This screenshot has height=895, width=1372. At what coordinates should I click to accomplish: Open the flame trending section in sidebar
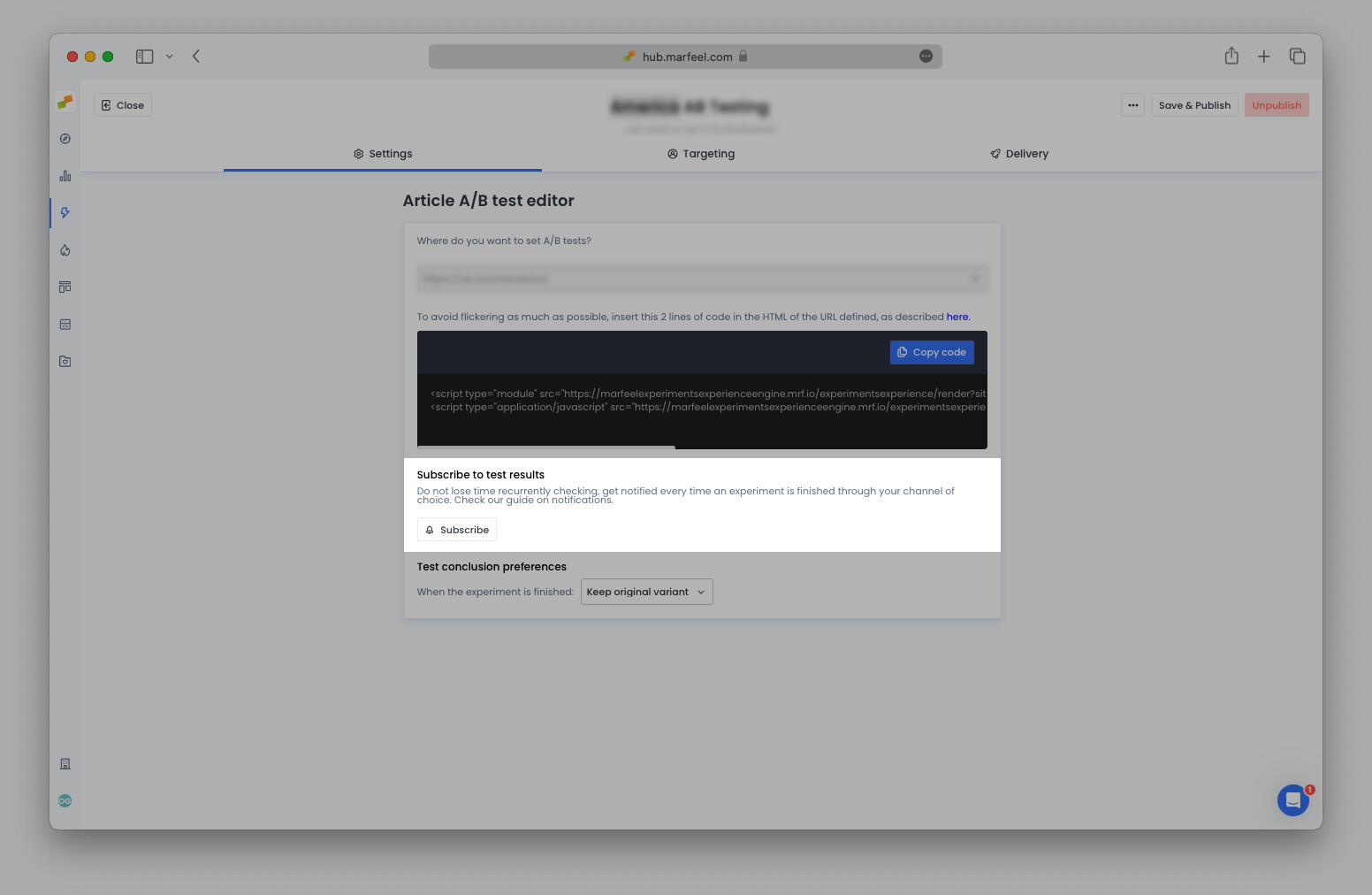coord(65,250)
